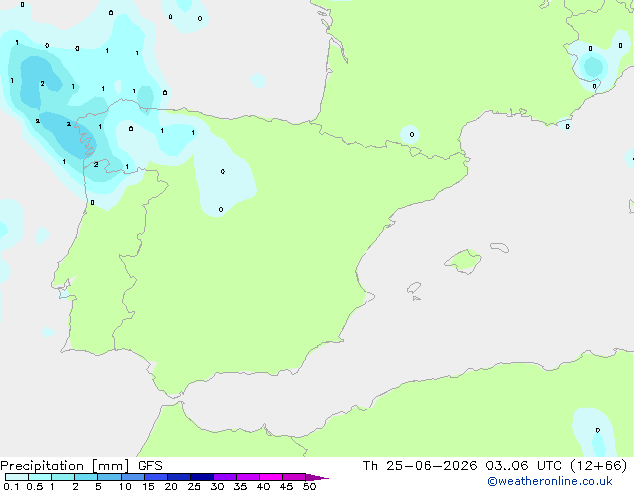Viewport: 634px width, 490px height.
Task: Click the '15' legend scale label
Action: 148,486
